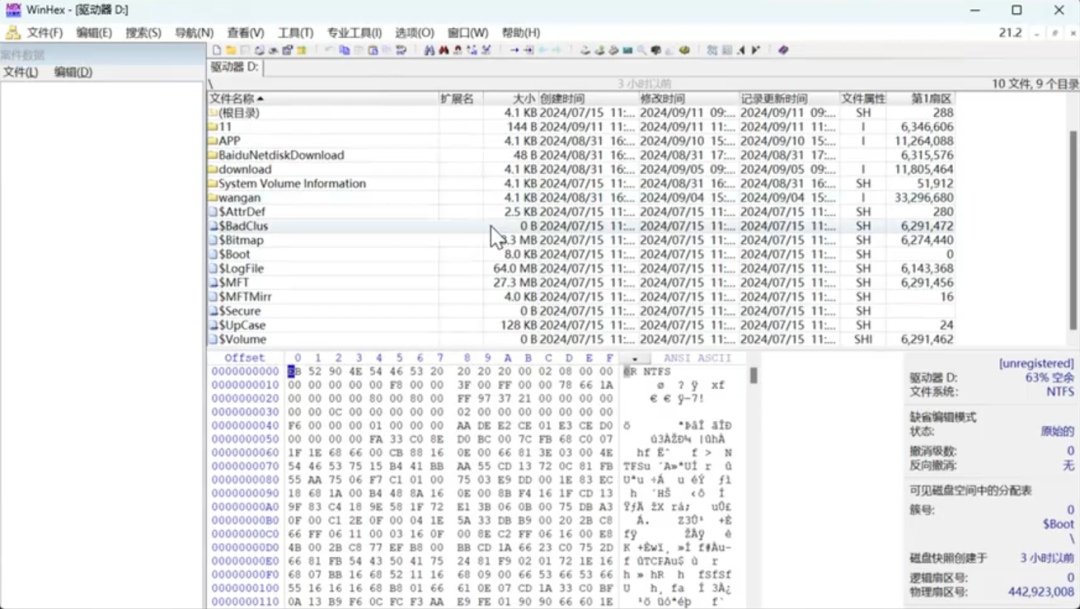
Task: Sort by the 文件属性 column header
Action: coord(863,99)
